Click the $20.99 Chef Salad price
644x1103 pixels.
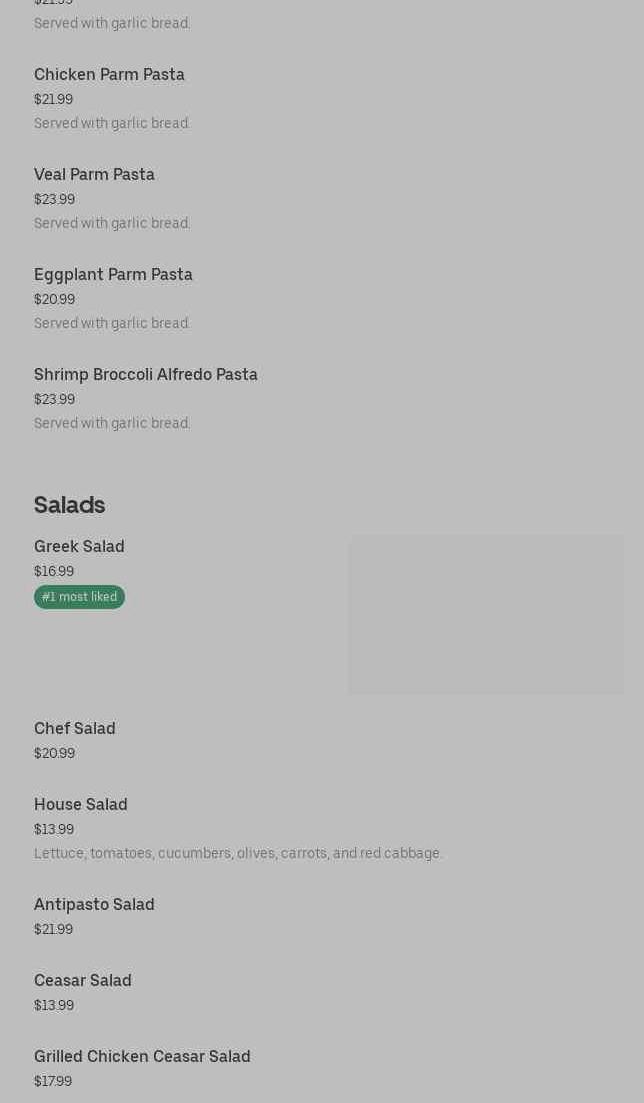54,753
